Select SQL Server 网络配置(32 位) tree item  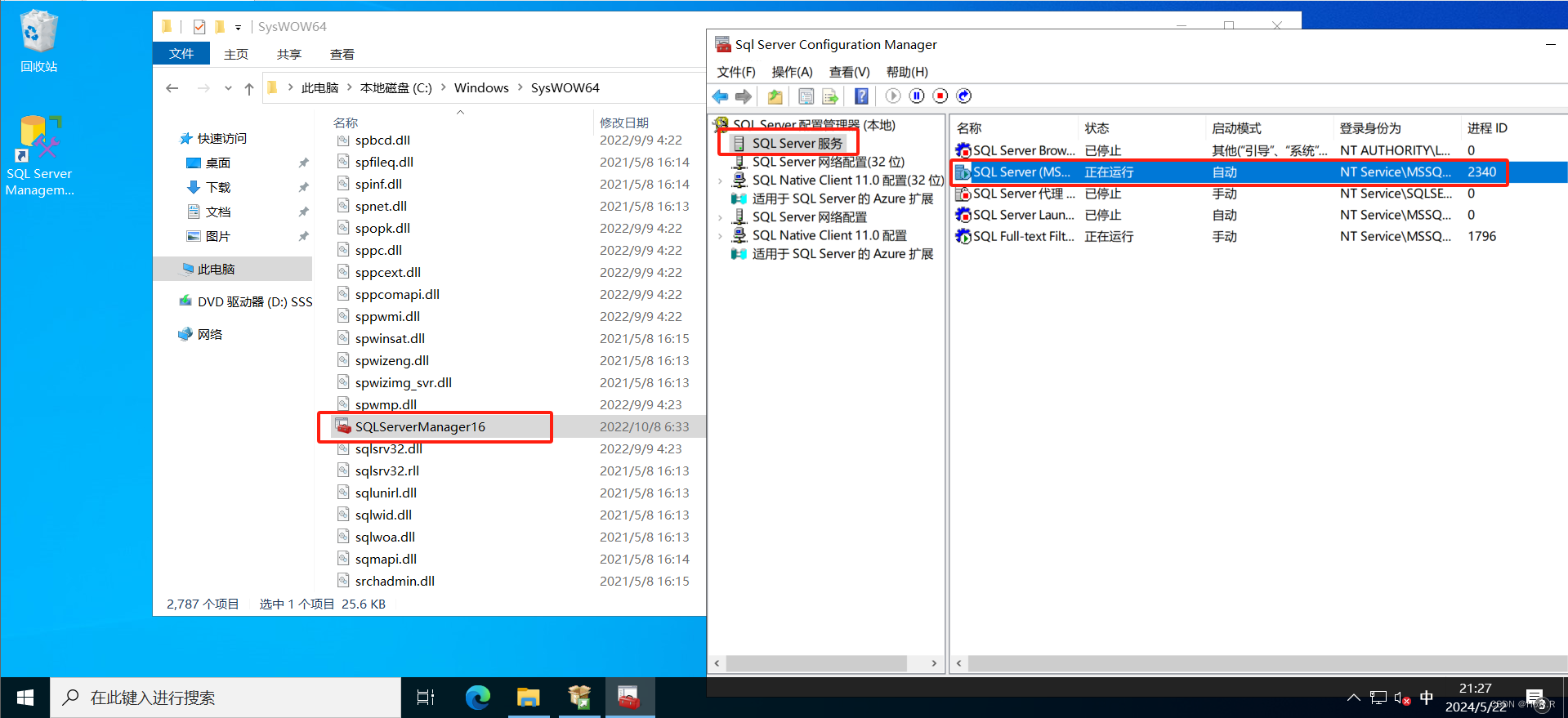(x=828, y=162)
